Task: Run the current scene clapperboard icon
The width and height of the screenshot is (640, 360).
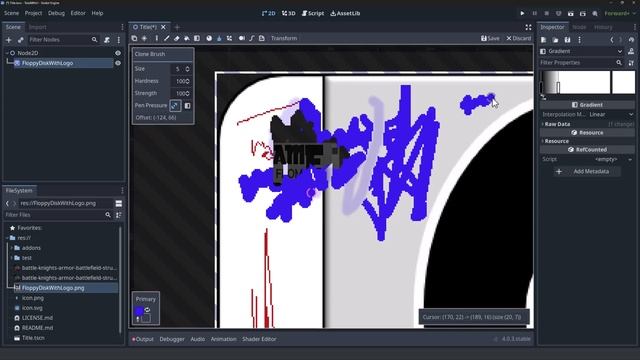Action: [571, 13]
